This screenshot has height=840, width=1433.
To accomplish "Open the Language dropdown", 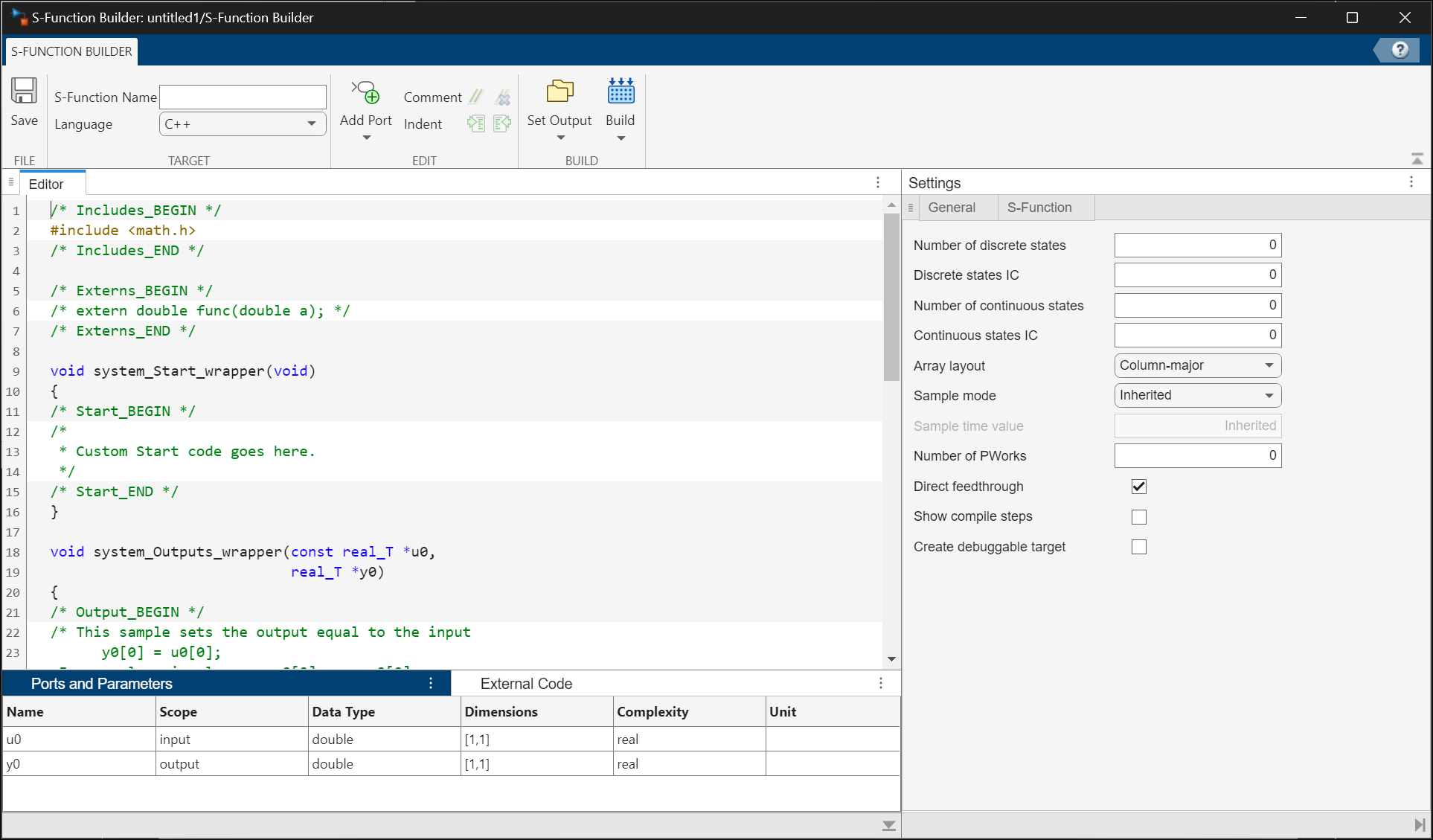I will [243, 124].
